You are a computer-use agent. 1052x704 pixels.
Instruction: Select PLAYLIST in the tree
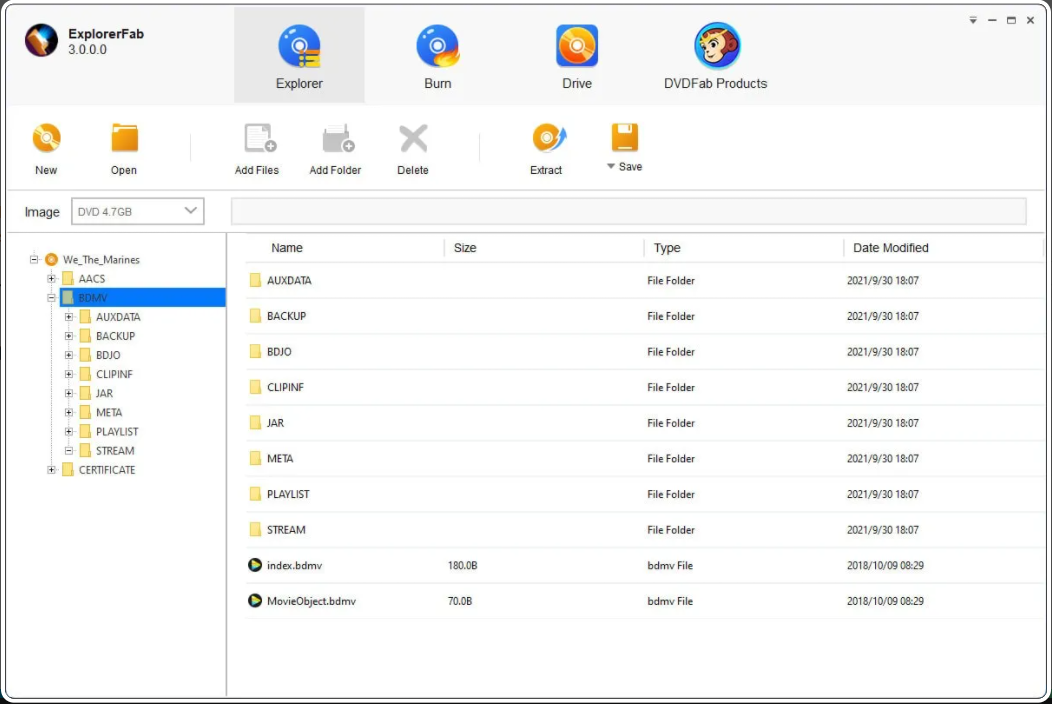tap(117, 432)
